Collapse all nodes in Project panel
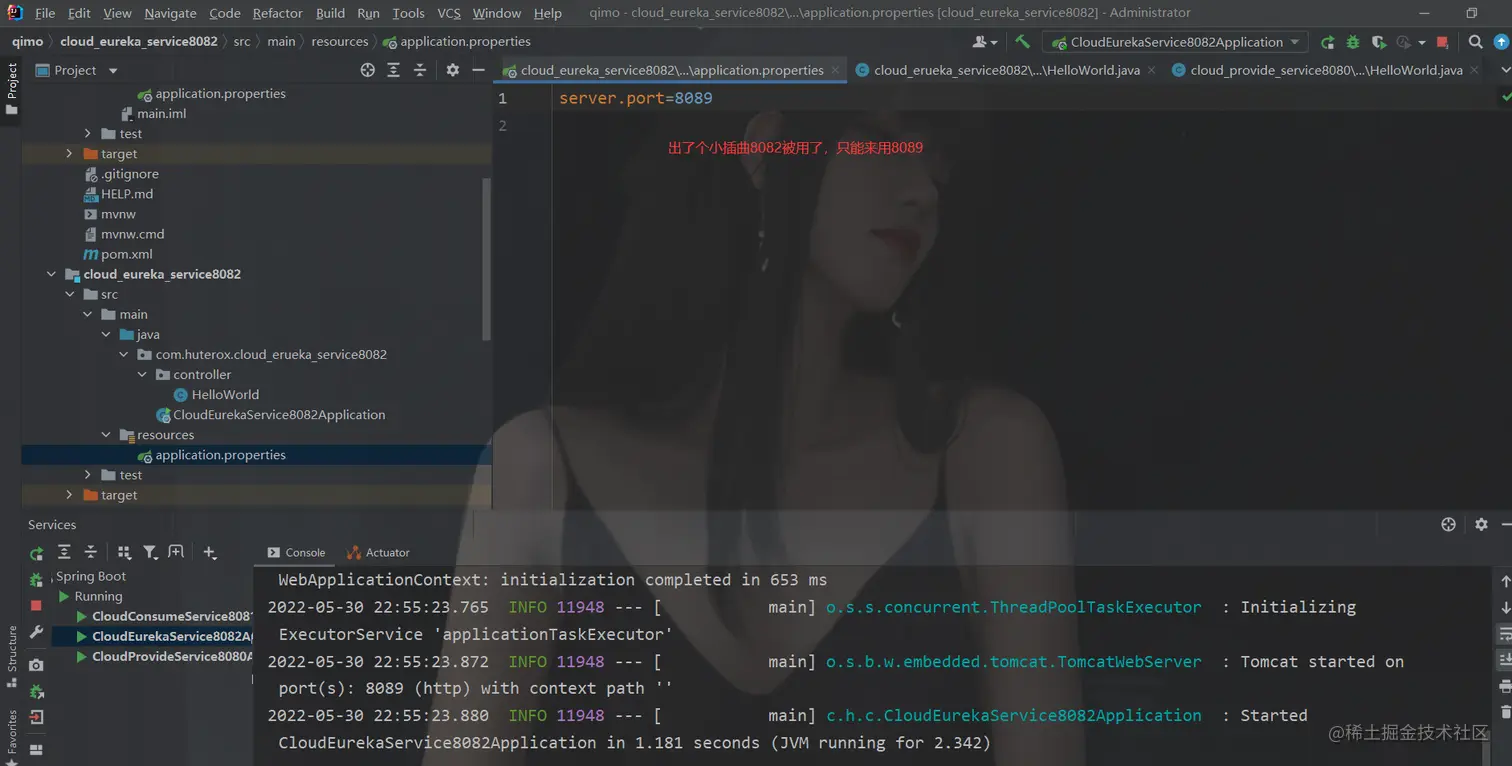 (420, 70)
